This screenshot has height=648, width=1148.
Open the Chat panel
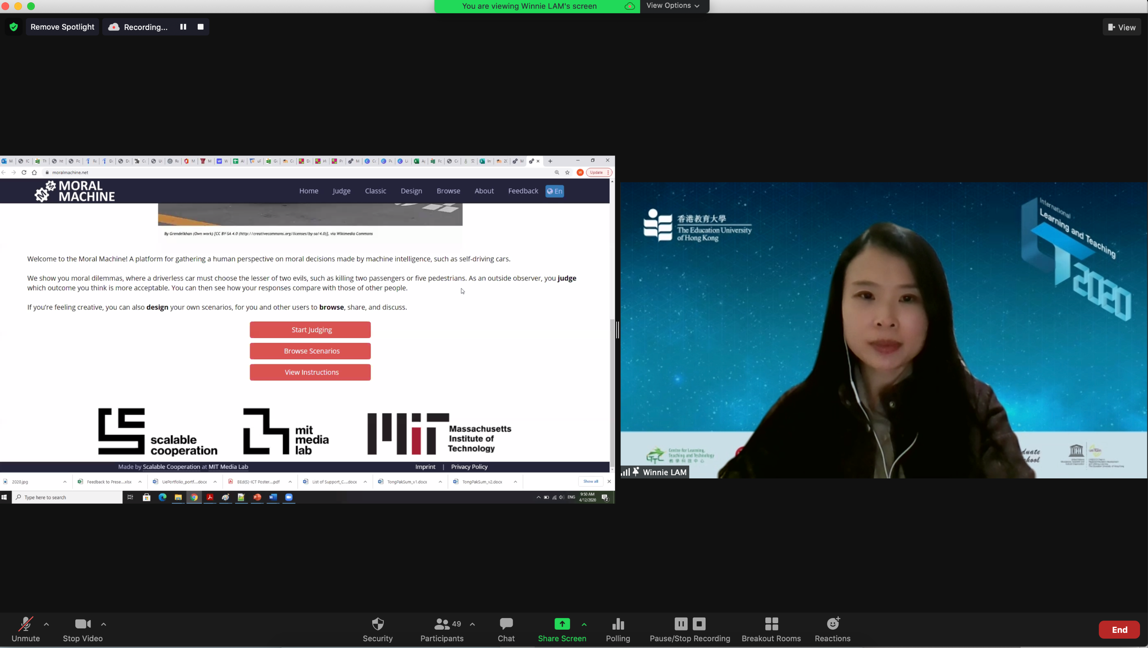(506, 629)
